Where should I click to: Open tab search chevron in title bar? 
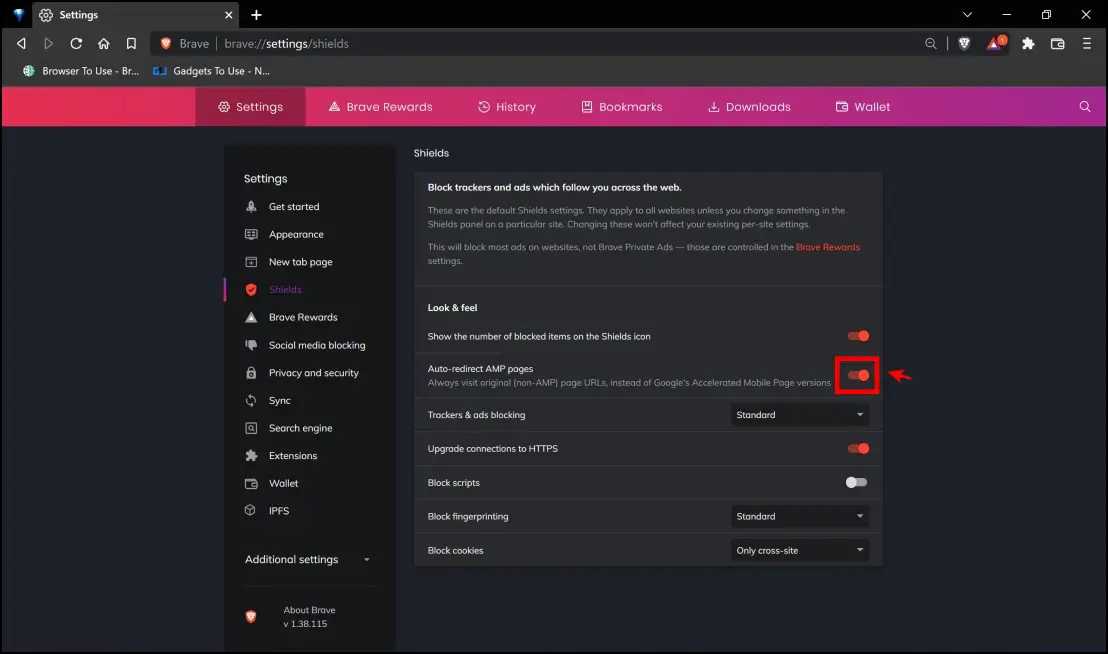pos(967,15)
